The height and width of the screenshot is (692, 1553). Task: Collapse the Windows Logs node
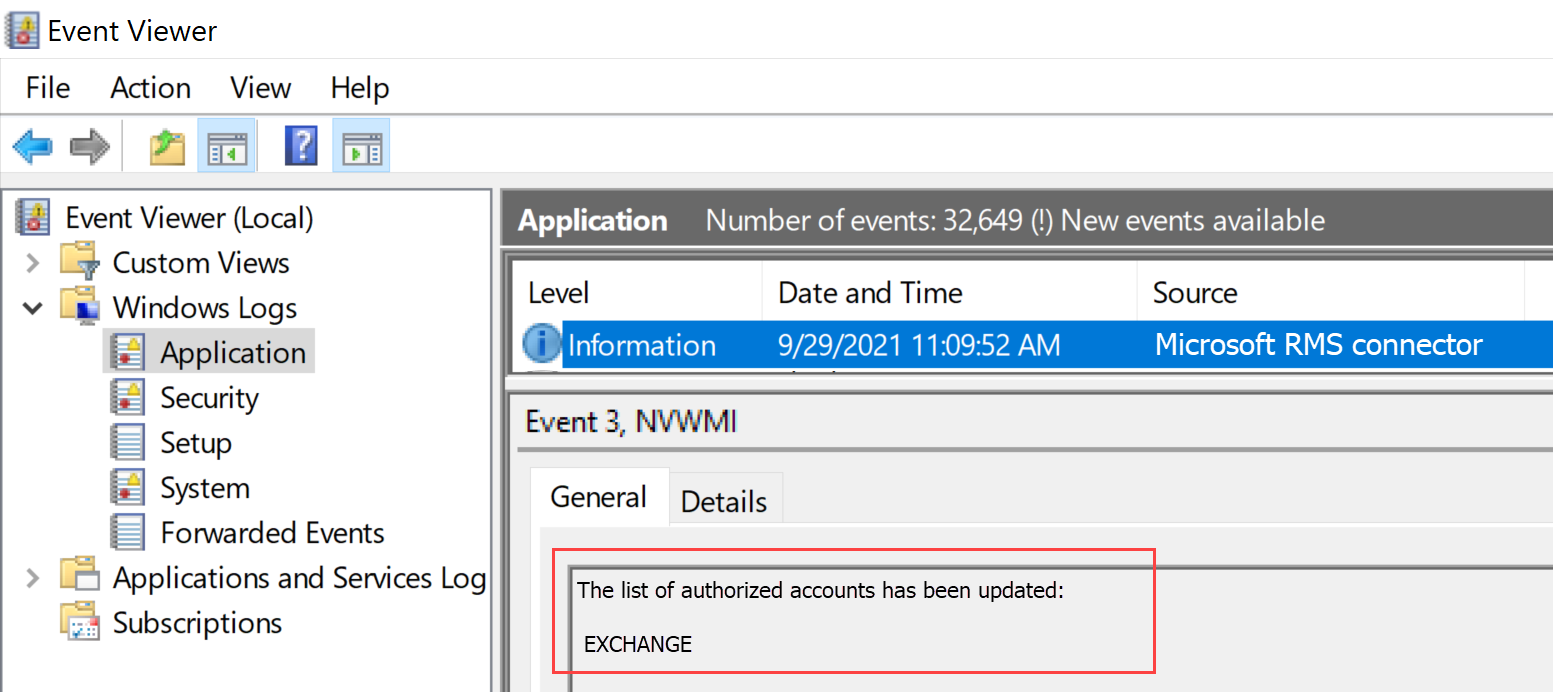[33, 308]
